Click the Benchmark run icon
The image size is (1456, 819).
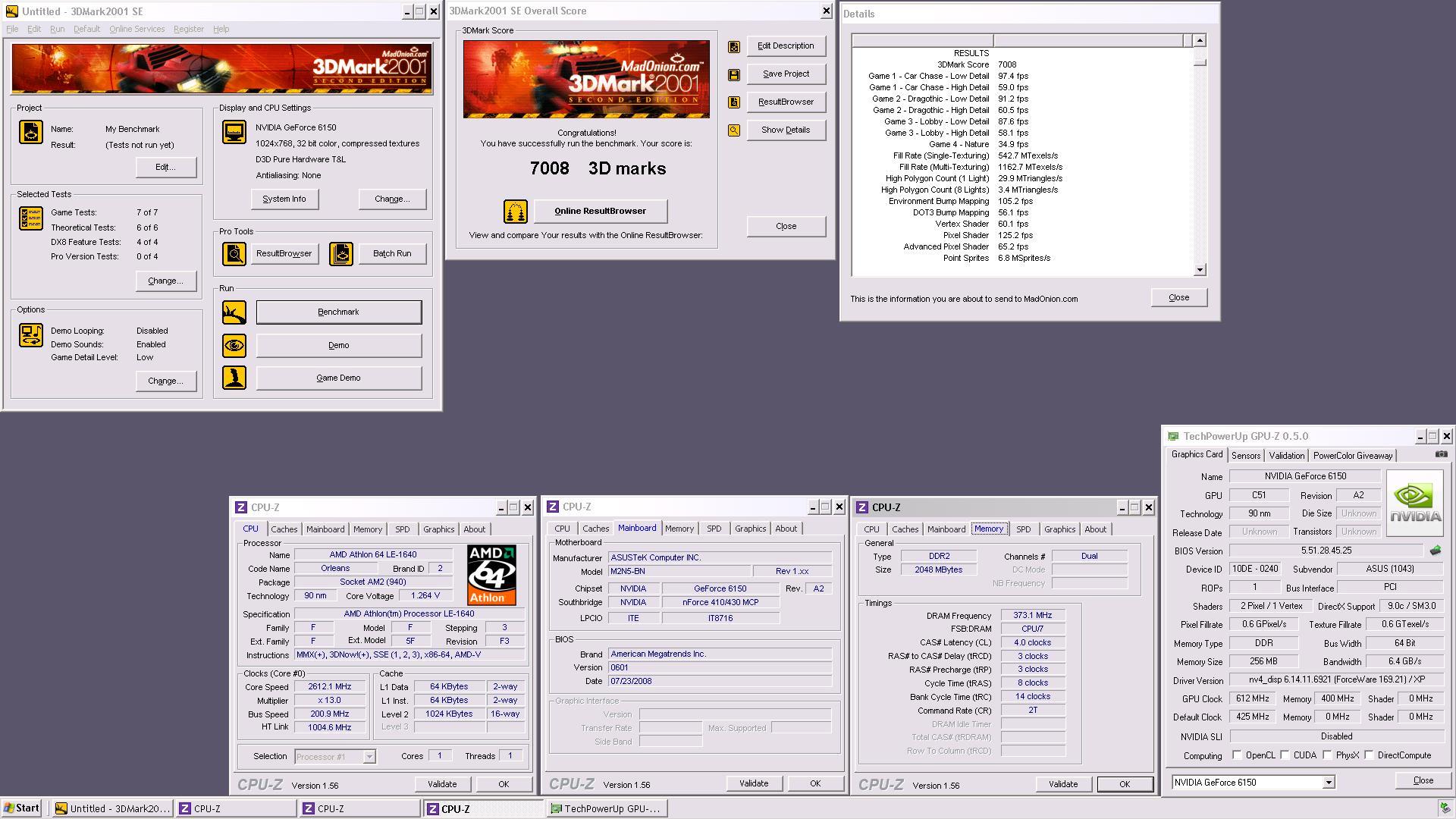(x=234, y=312)
